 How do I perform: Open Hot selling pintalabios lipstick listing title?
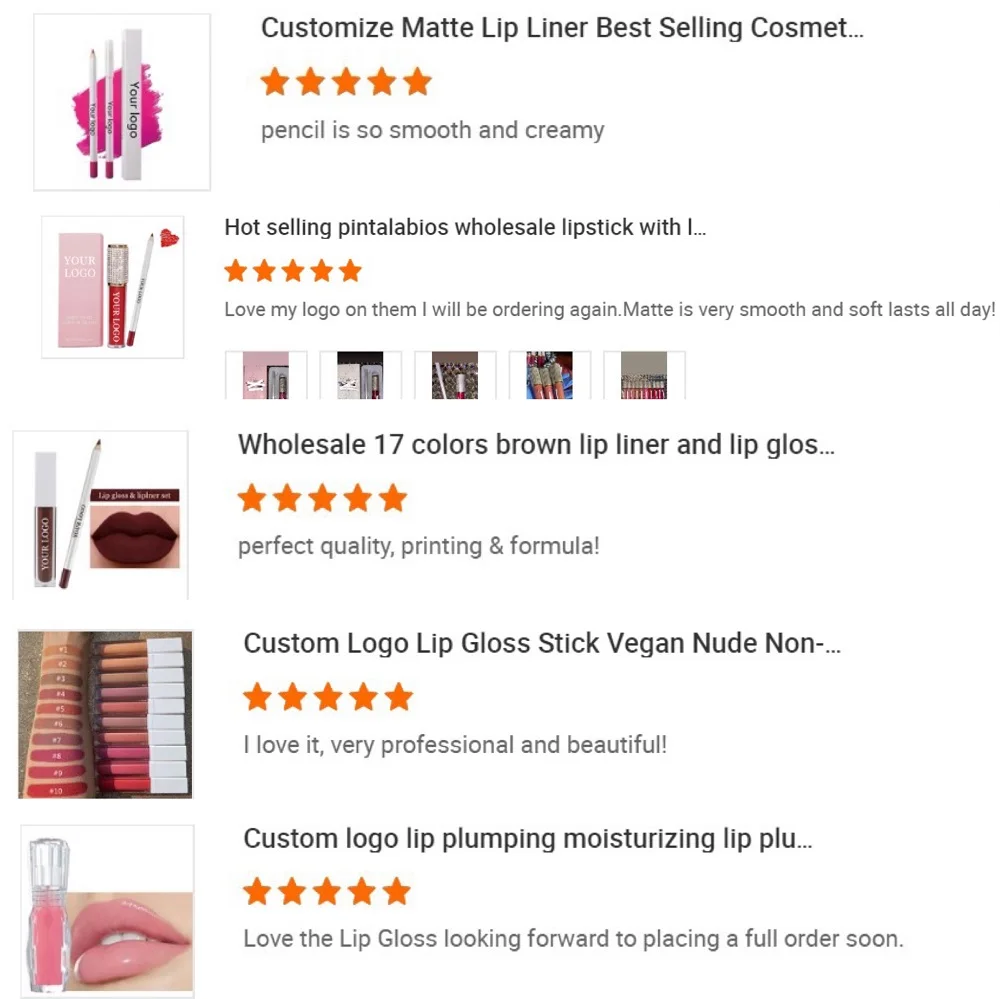465,228
